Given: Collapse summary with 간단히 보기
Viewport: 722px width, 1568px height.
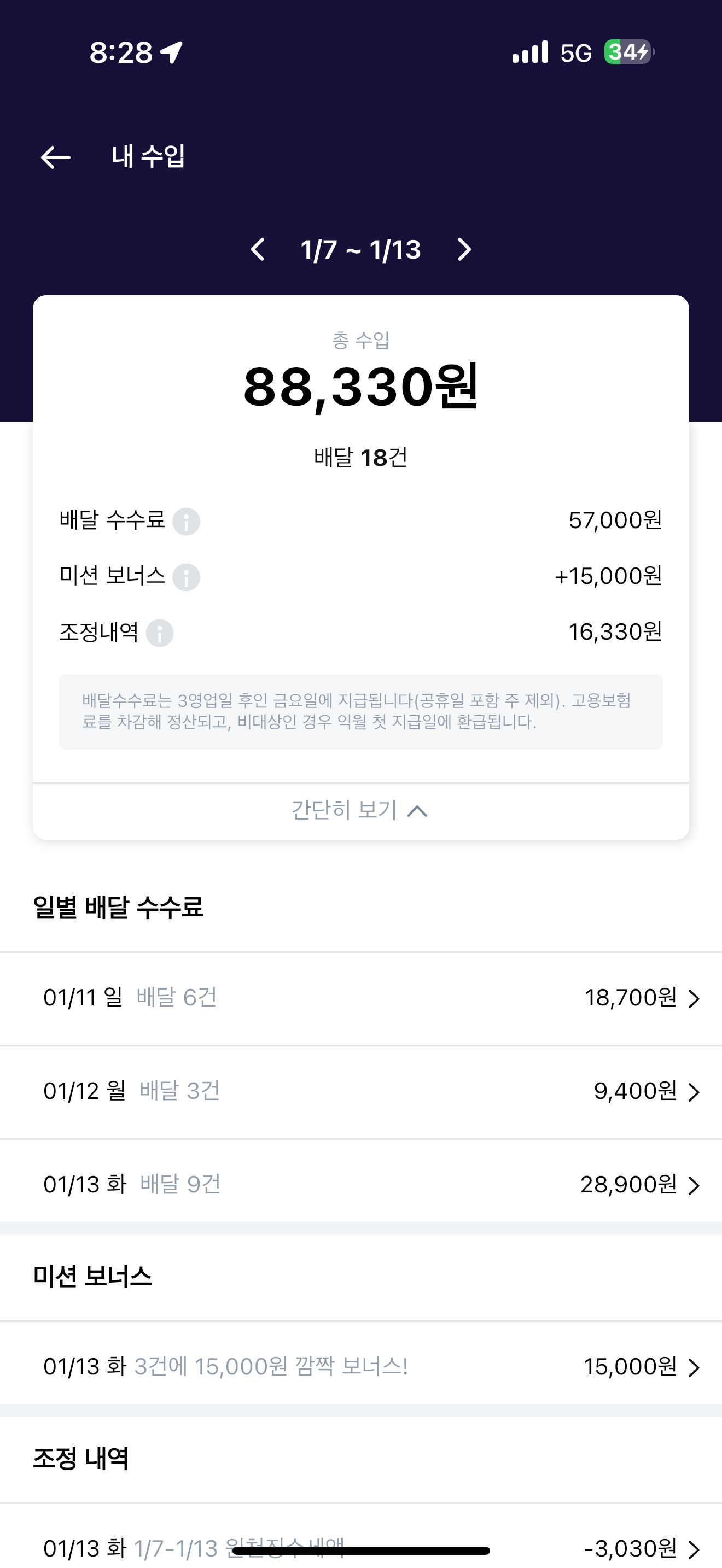Looking at the screenshot, I should point(360,811).
